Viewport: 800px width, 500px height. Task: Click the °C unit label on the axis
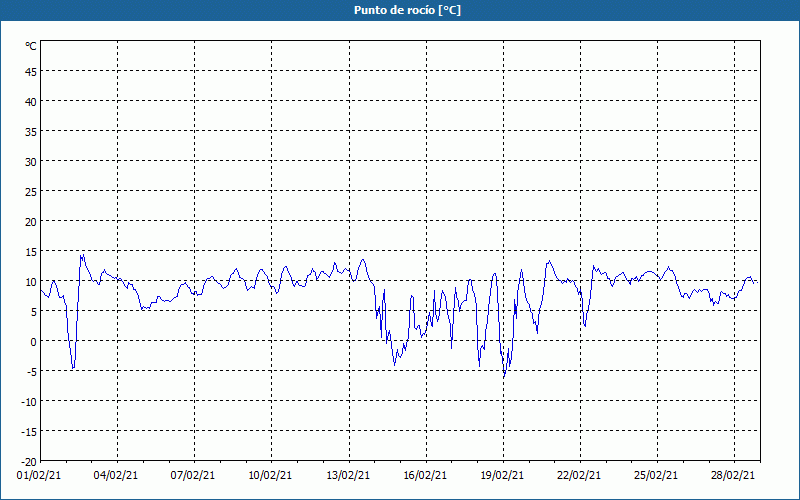tap(31, 46)
